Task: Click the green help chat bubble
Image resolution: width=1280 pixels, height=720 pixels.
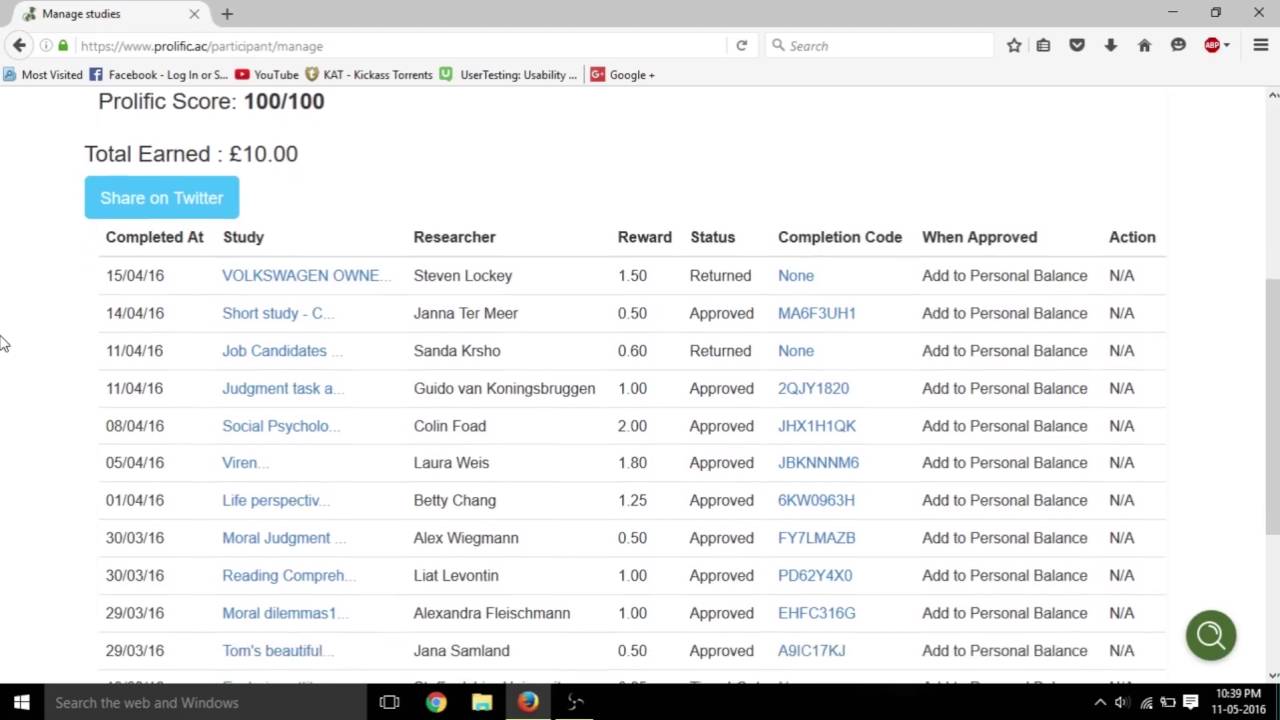Action: pos(1211,635)
